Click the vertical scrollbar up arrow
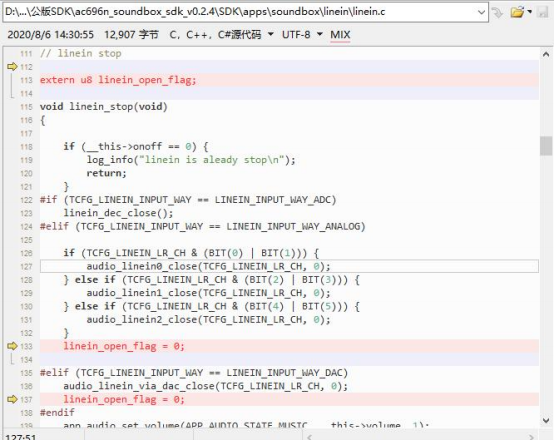Viewport: 554px width, 440px height. pos(546,54)
